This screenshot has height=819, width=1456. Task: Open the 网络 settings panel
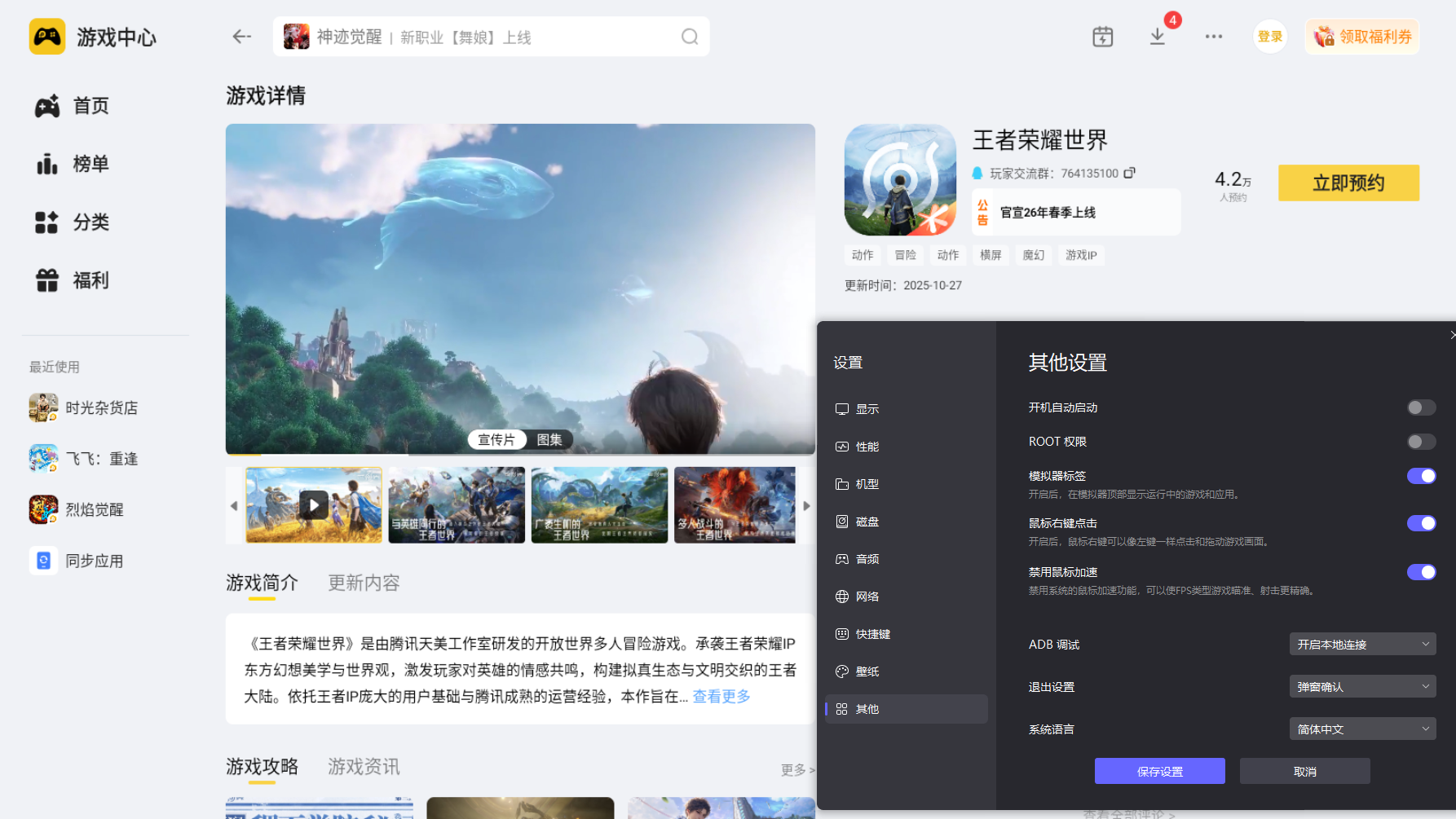[867, 596]
